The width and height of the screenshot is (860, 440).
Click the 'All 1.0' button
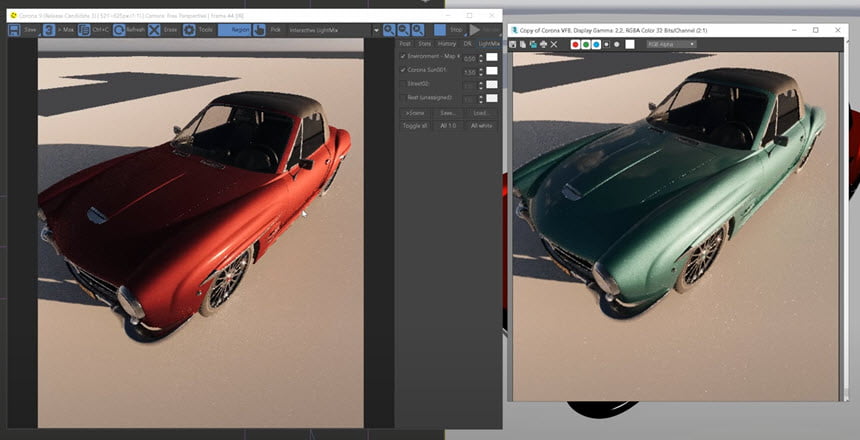[449, 126]
